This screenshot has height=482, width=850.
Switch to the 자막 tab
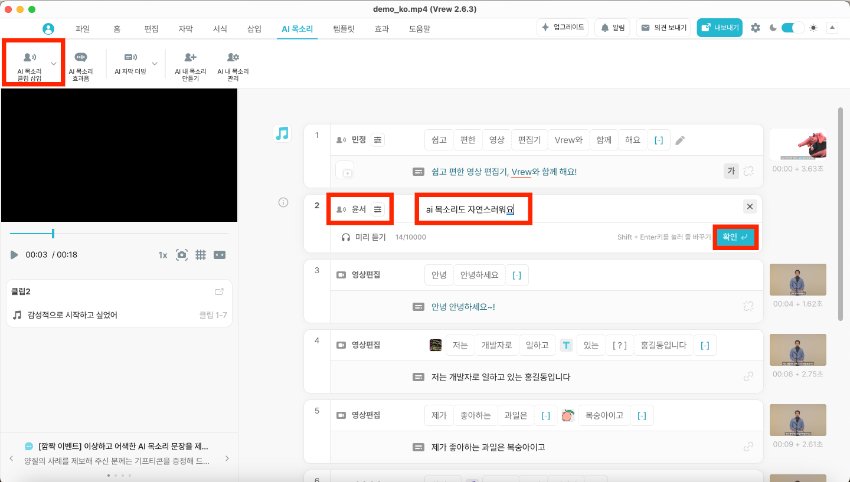click(185, 29)
